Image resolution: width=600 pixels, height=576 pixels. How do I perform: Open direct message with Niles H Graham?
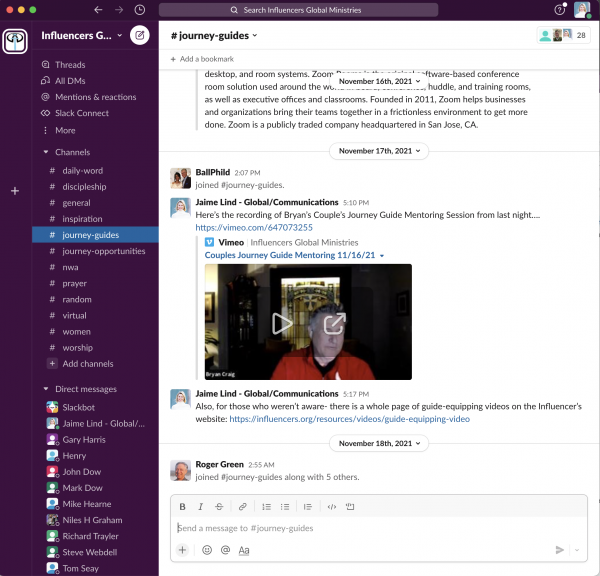coord(95,520)
